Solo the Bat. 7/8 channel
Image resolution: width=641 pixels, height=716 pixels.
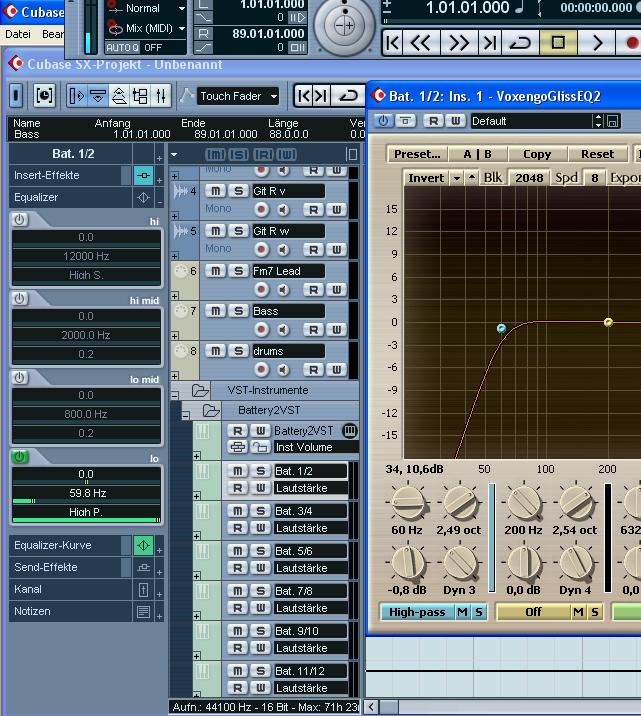click(260, 591)
